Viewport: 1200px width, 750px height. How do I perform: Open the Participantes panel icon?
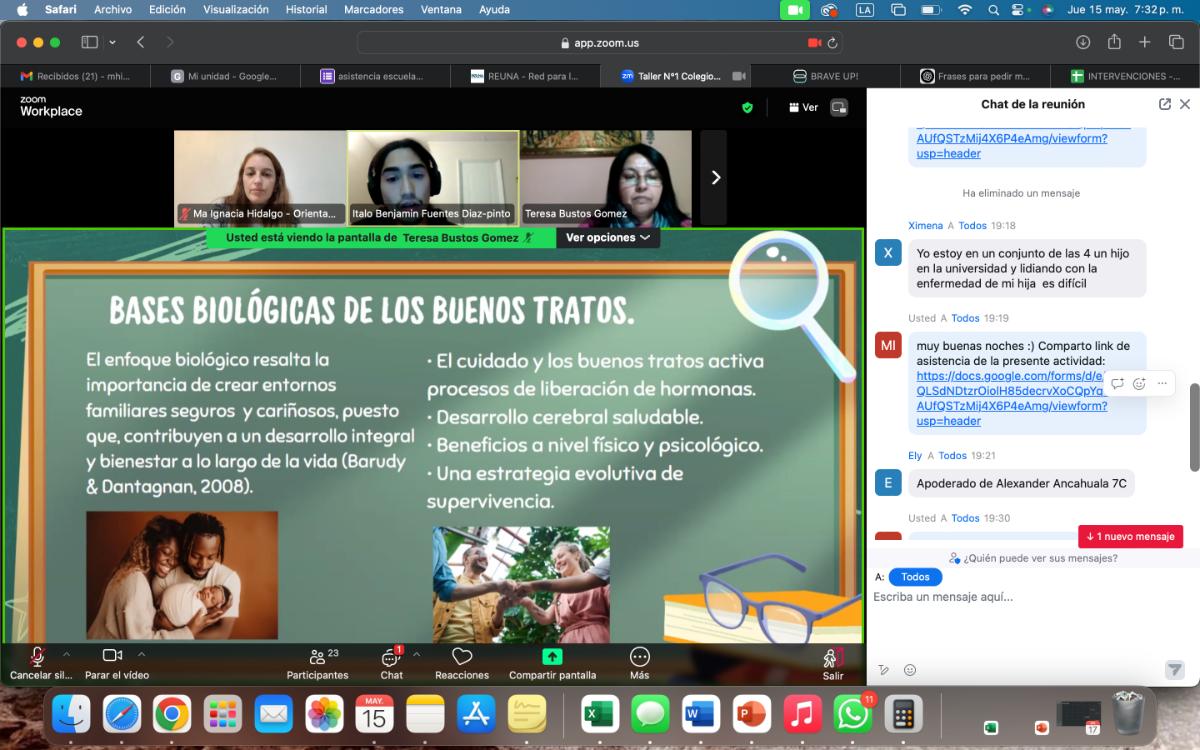pos(318,657)
